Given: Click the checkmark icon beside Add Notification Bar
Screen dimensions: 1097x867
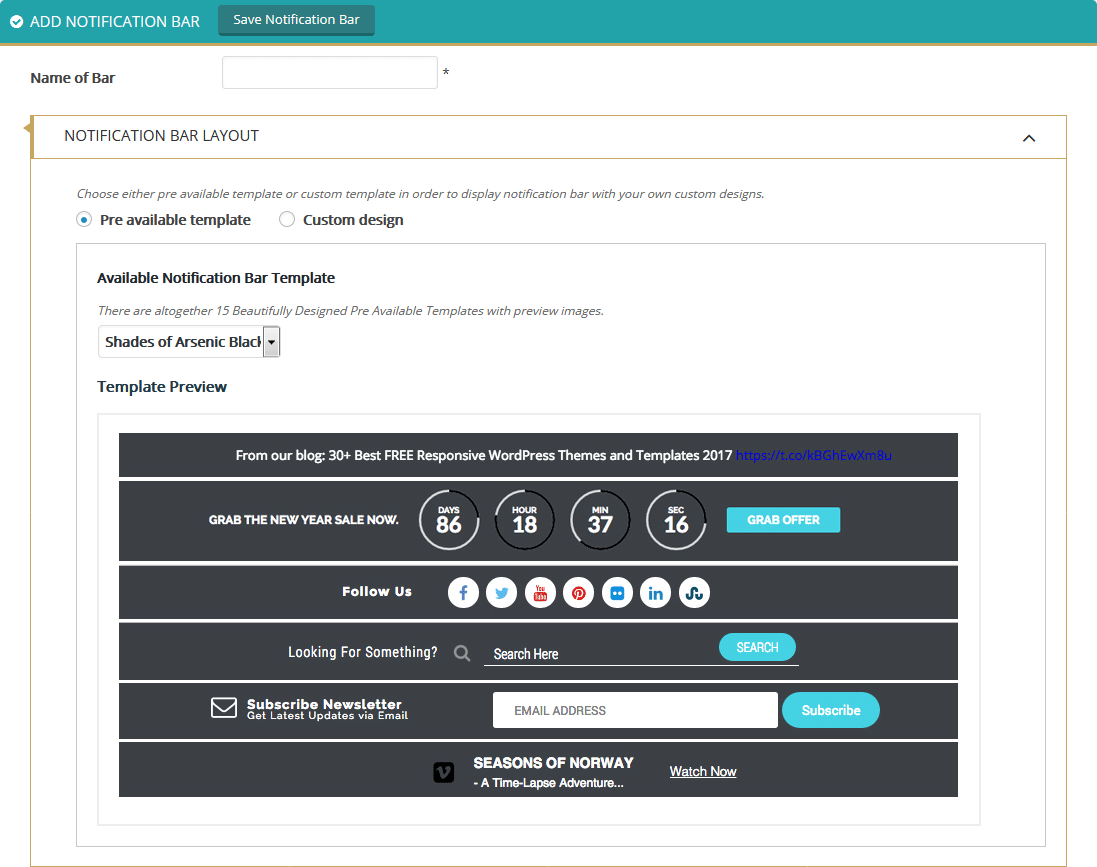Looking at the screenshot, I should (x=16, y=22).
